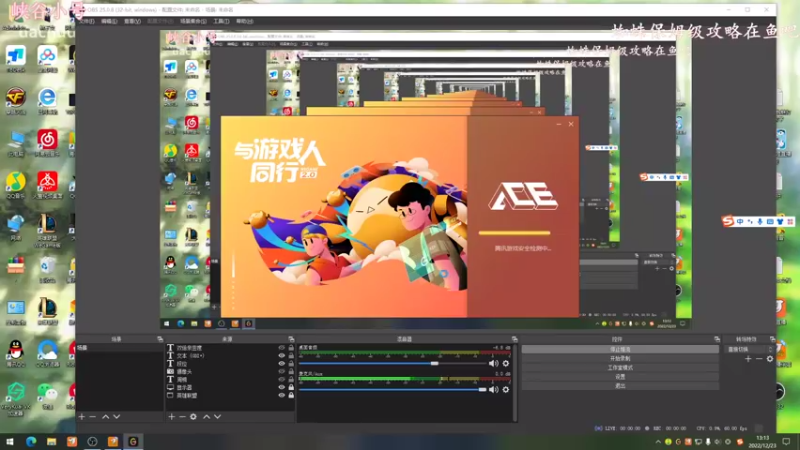Pop out the controls dock panel
The height and width of the screenshot is (450, 800).
coord(717,339)
